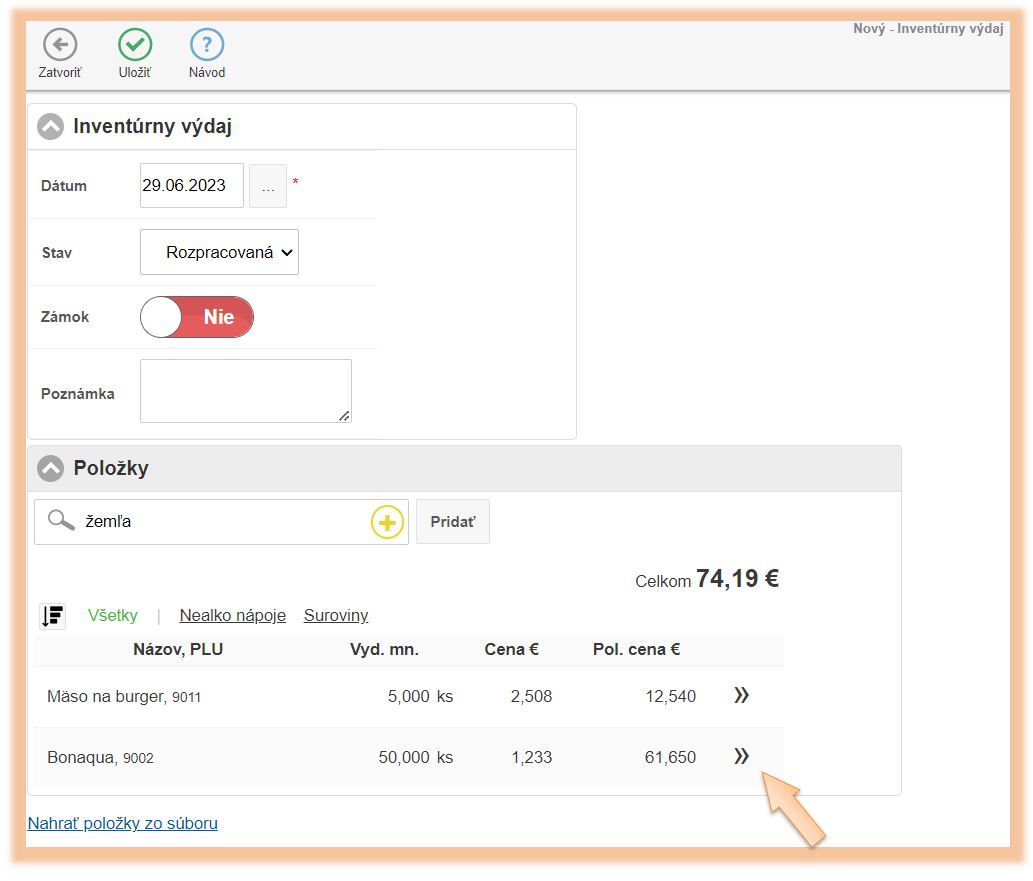1033x881 pixels.
Task: Open date picker button next to Dátum
Action: (x=268, y=186)
